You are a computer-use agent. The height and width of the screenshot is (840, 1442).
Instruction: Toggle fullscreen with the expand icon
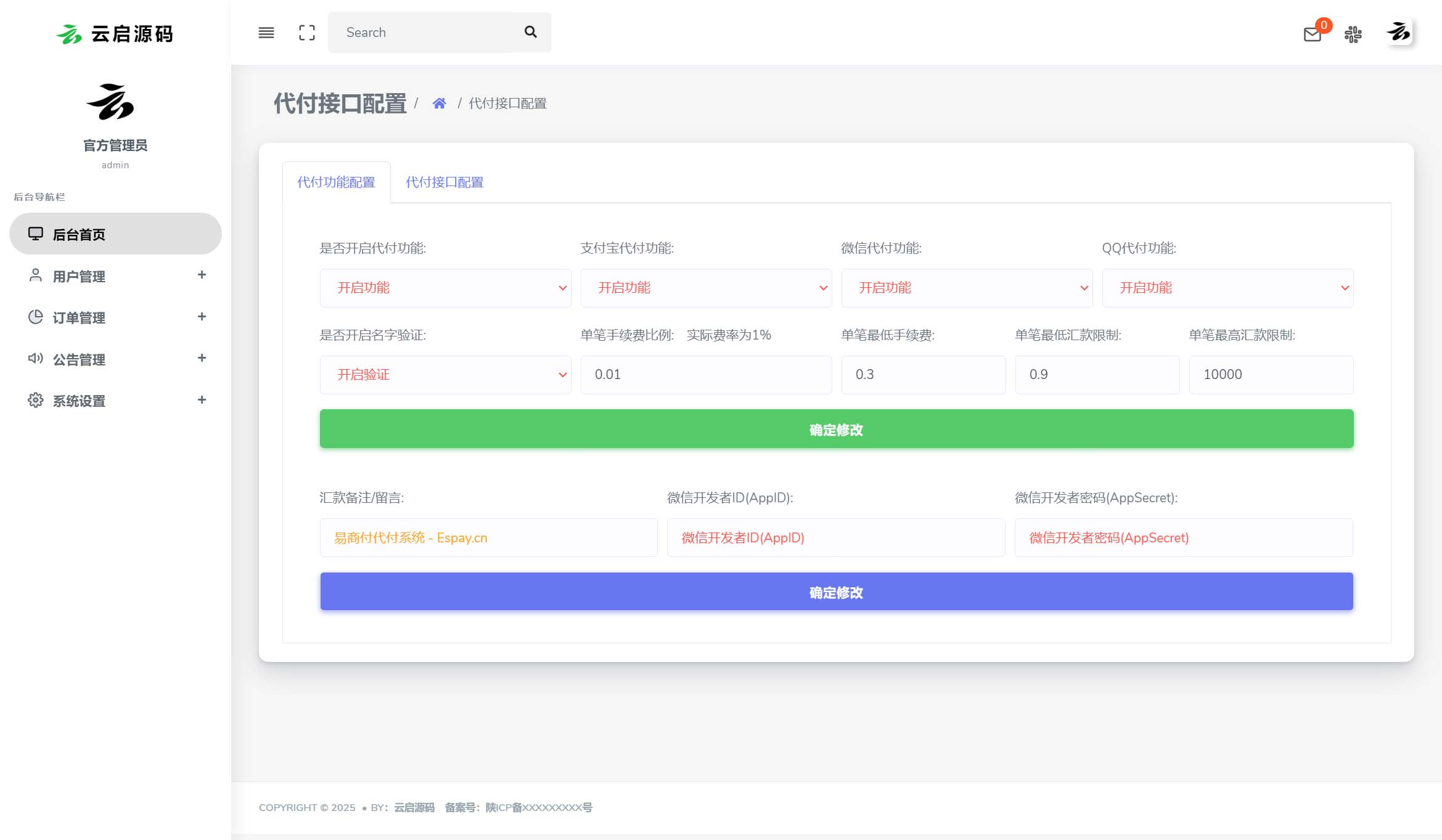(306, 32)
